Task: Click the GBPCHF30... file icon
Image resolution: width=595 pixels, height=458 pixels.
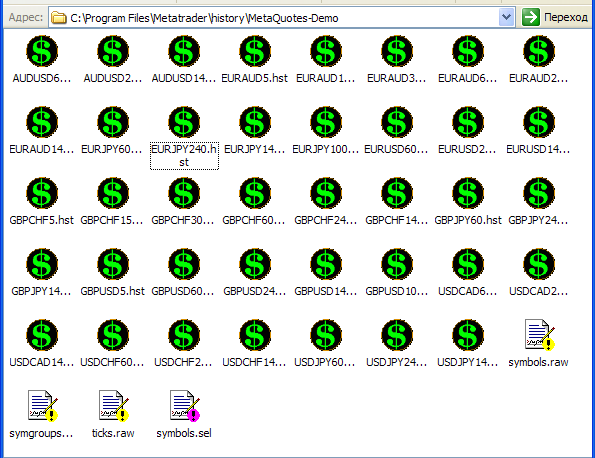Action: coord(184,193)
